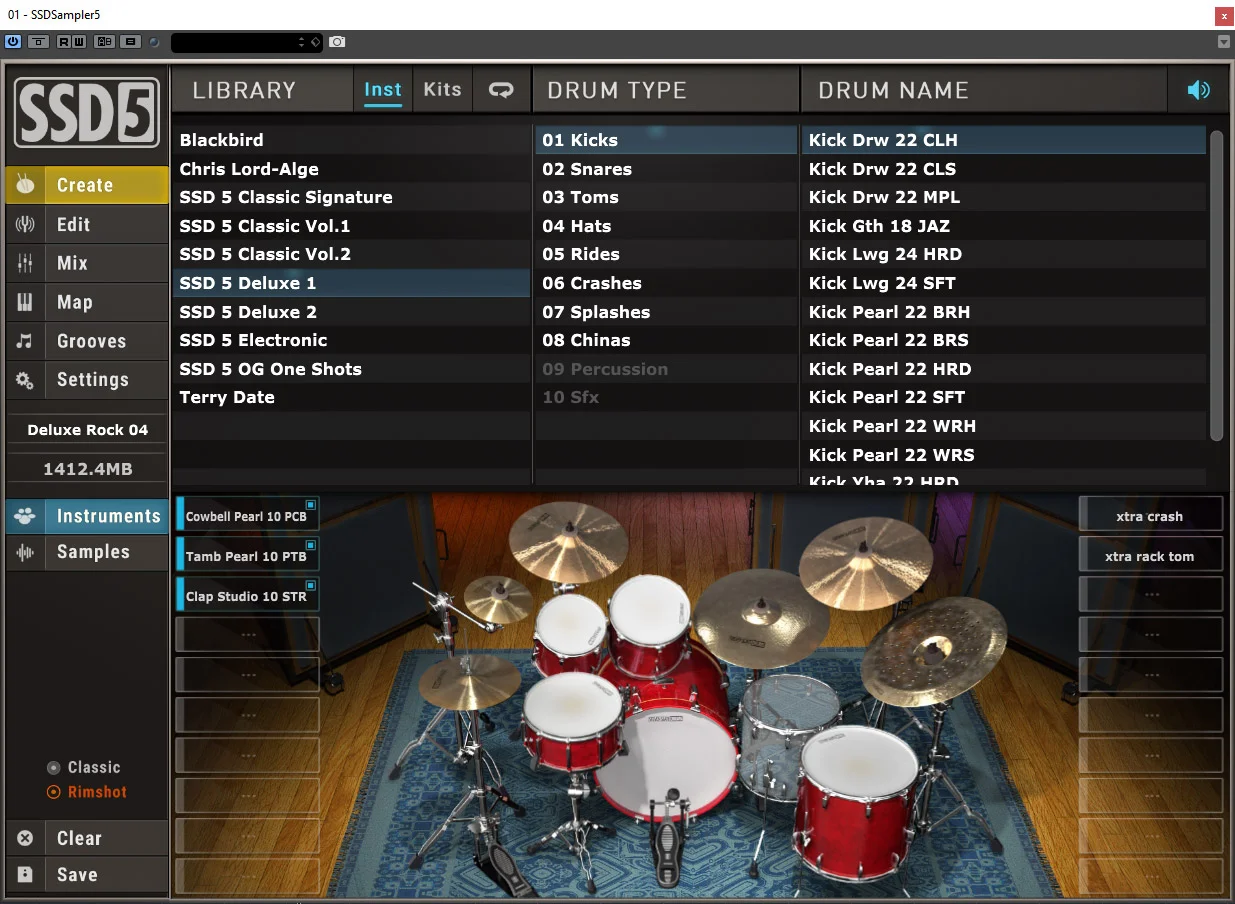Viewport: 1235px width, 904px height.
Task: Switch to the Kits library tab
Action: tap(442, 90)
